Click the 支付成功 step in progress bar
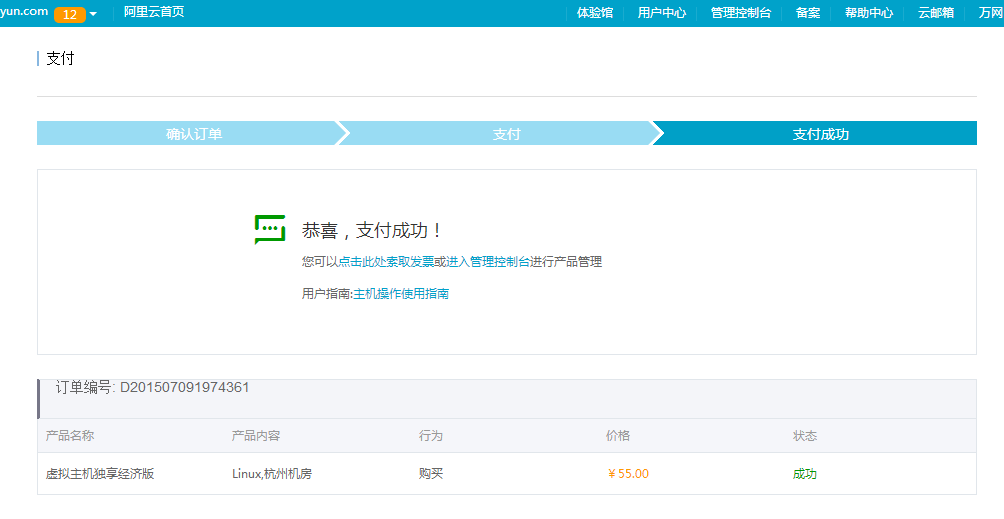 pyautogui.click(x=820, y=134)
